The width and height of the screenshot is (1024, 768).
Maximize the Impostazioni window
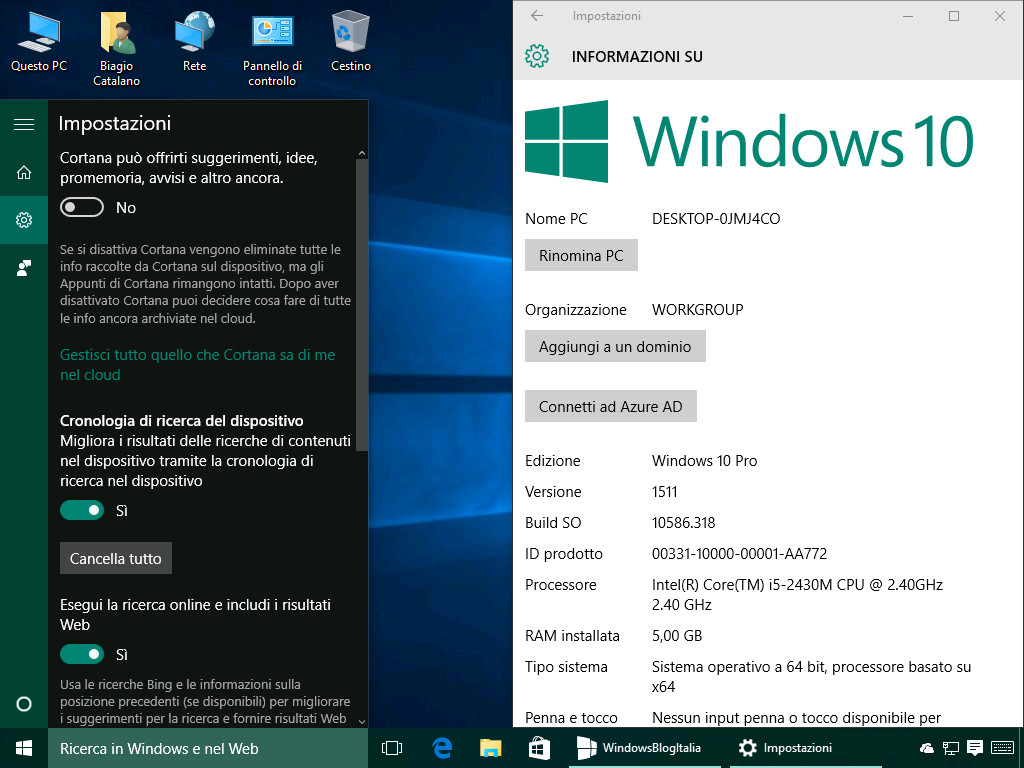(954, 16)
